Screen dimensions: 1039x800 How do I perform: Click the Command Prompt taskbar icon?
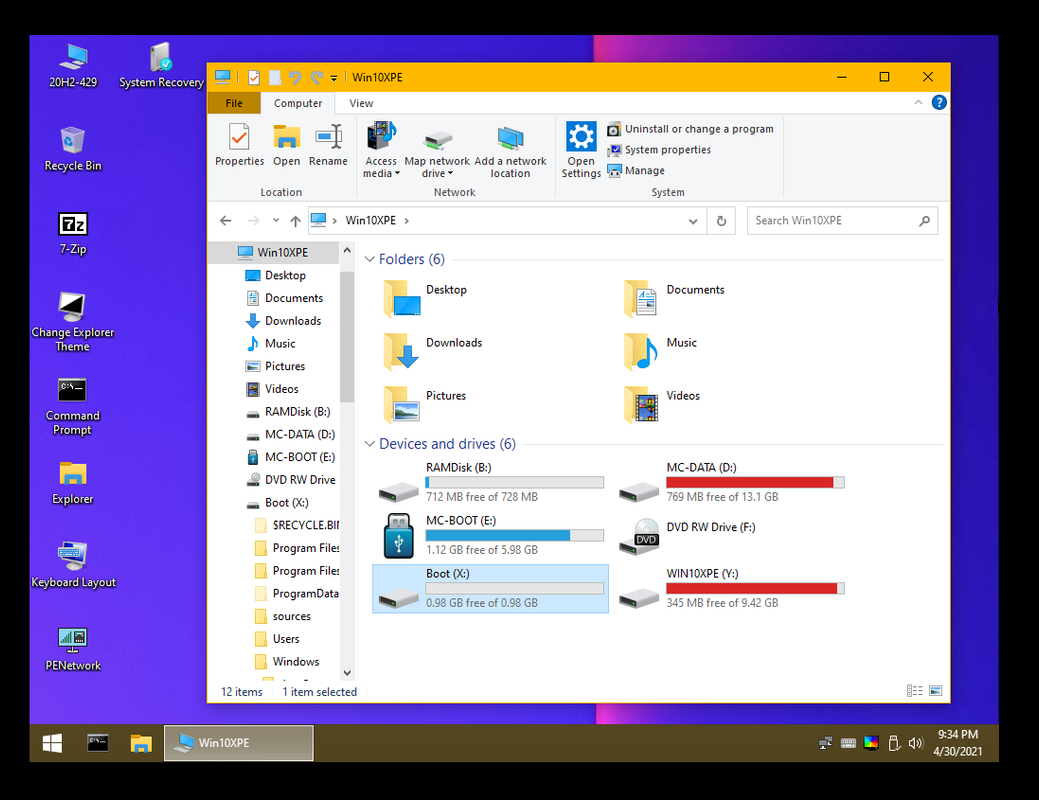97,743
